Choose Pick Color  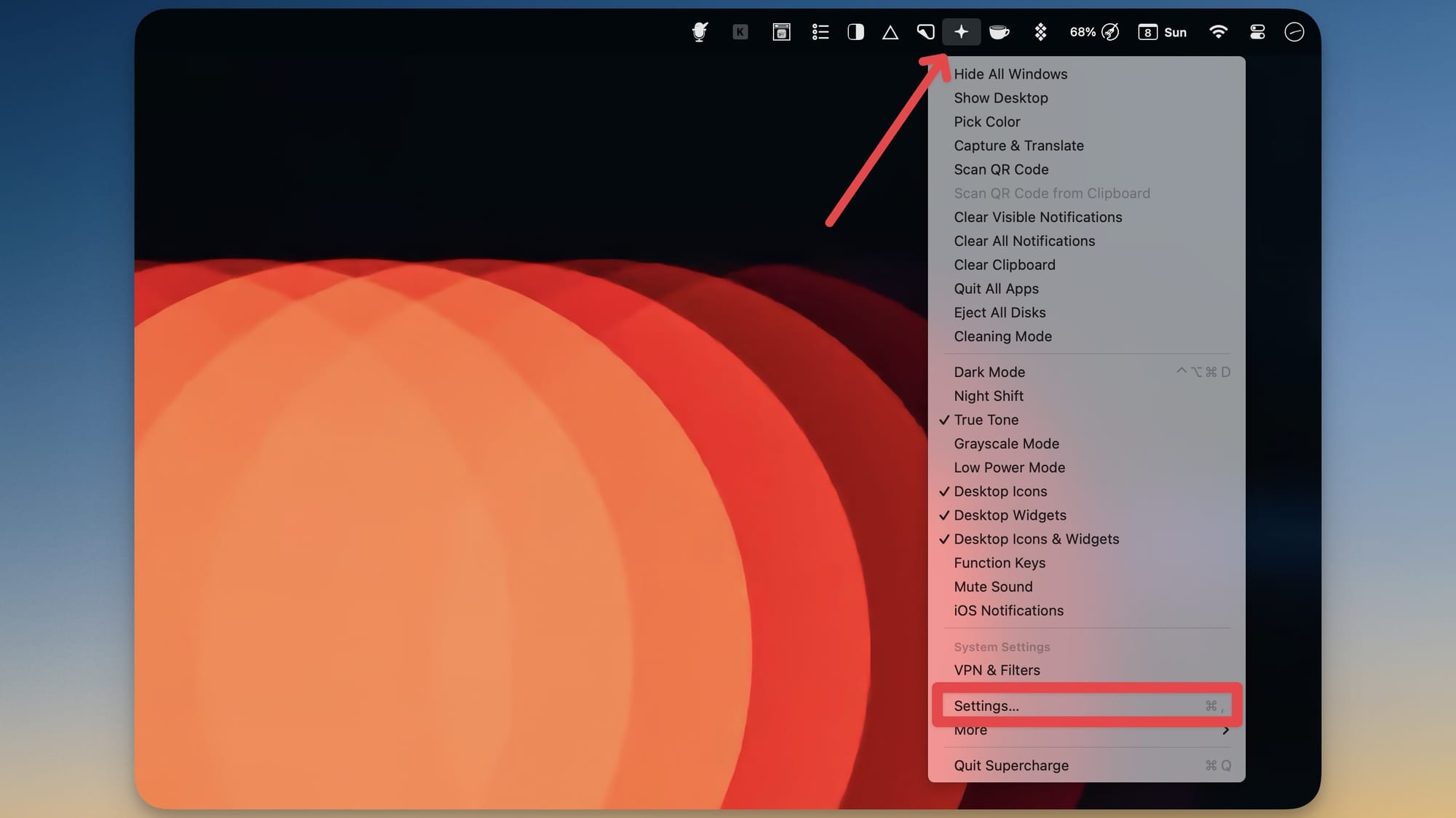[1086, 122]
